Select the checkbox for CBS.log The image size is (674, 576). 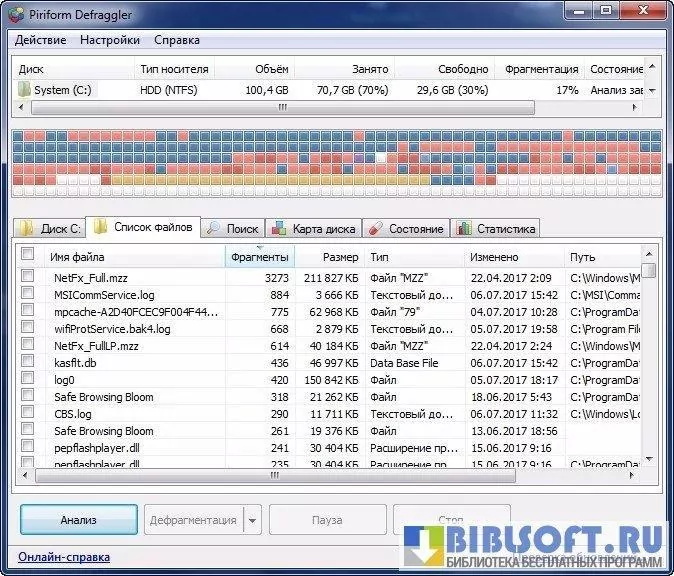point(28,414)
